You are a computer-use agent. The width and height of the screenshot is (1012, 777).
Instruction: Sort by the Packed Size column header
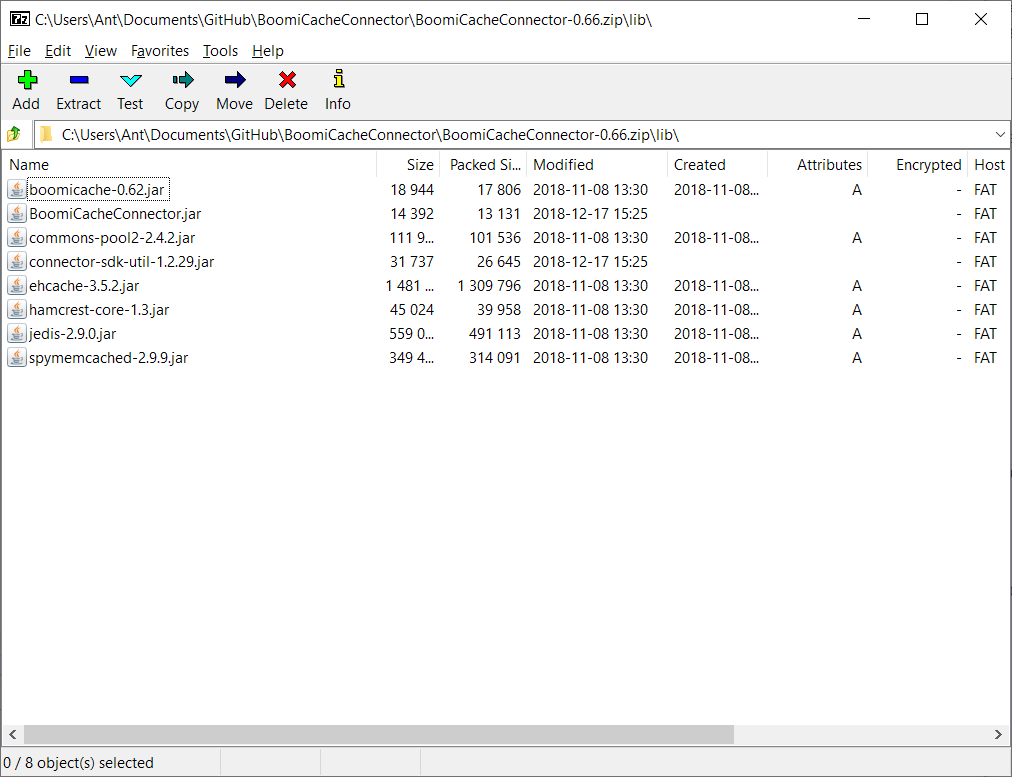point(483,165)
